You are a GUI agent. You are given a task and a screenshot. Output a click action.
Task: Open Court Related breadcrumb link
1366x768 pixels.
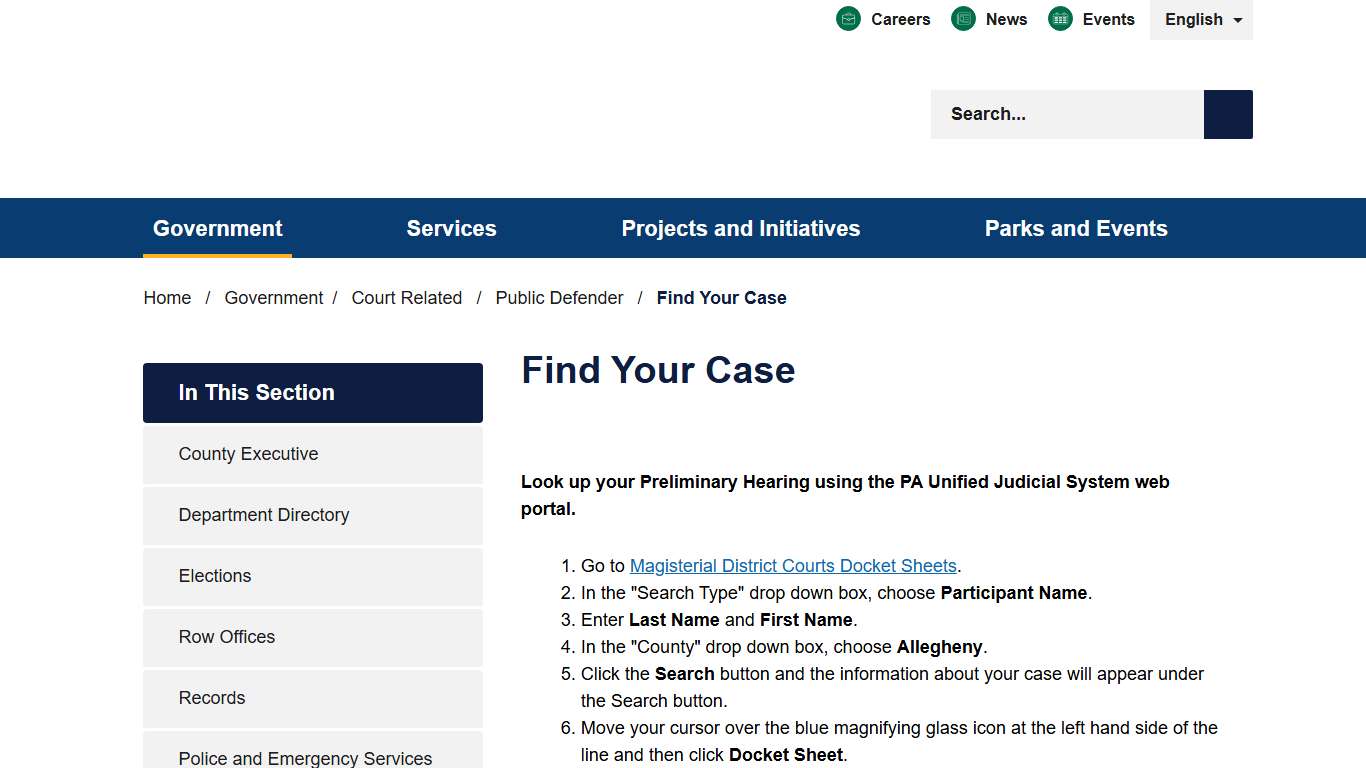407,297
